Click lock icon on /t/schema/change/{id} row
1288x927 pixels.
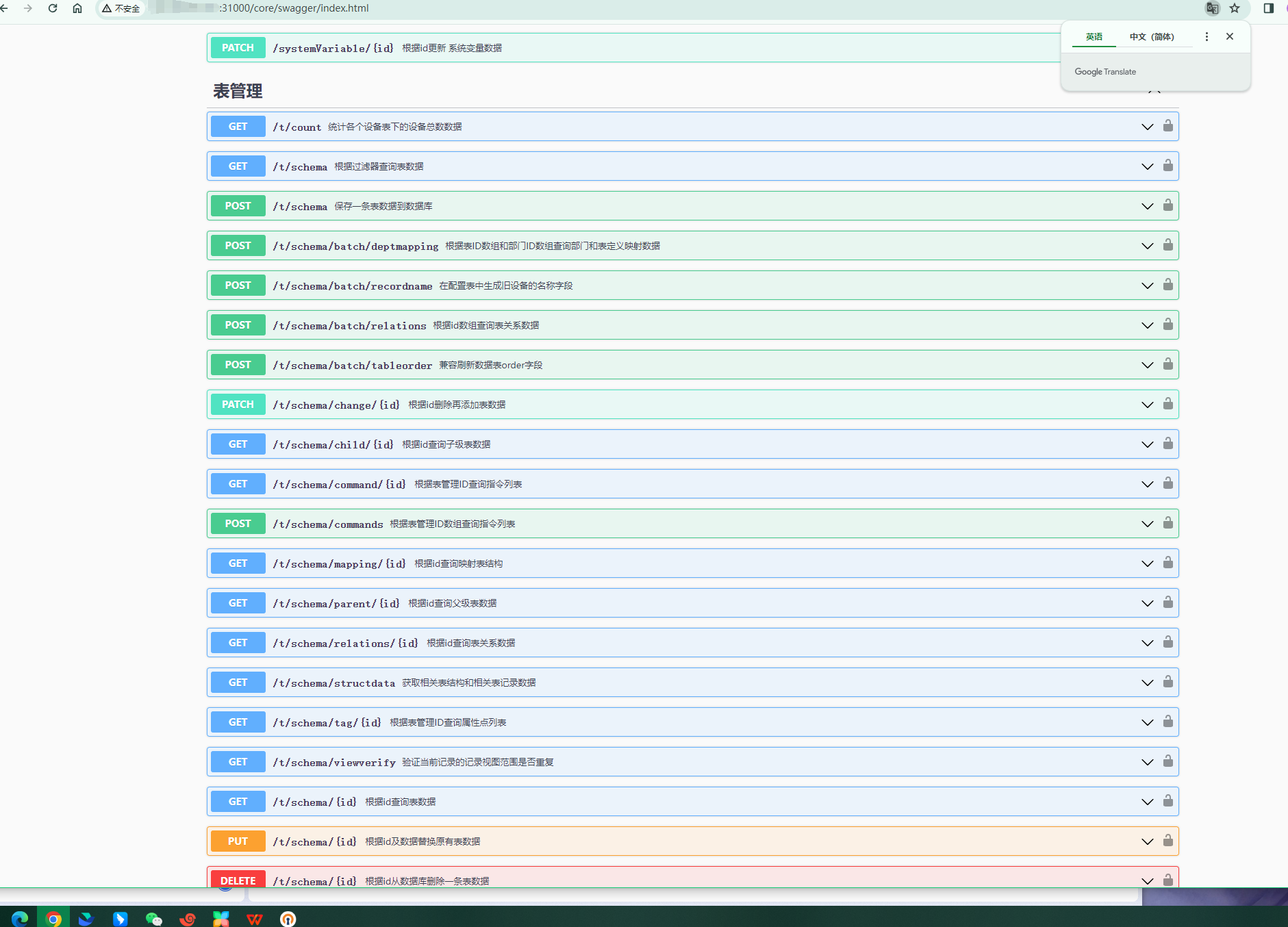click(1168, 404)
